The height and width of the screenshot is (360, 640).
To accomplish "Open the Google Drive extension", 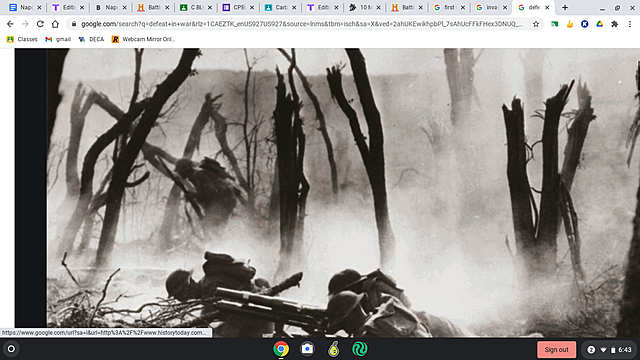I will [600, 24].
